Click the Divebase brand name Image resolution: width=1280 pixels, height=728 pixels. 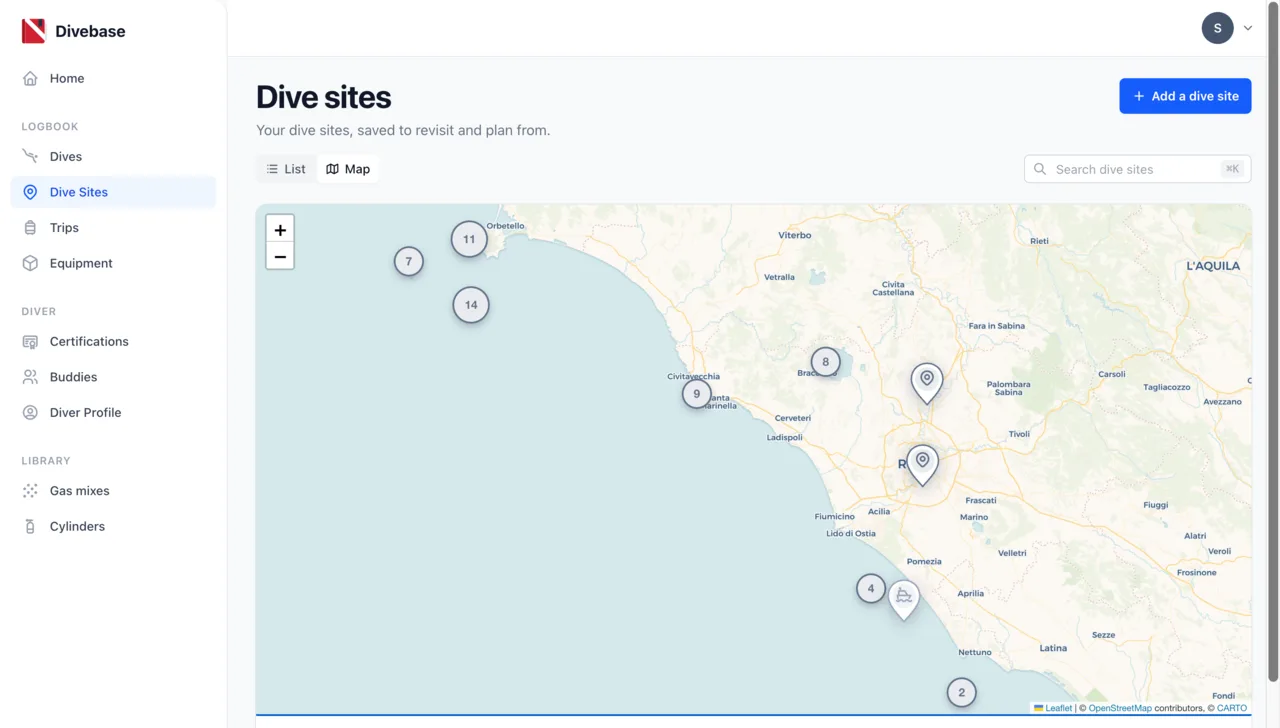coord(90,31)
